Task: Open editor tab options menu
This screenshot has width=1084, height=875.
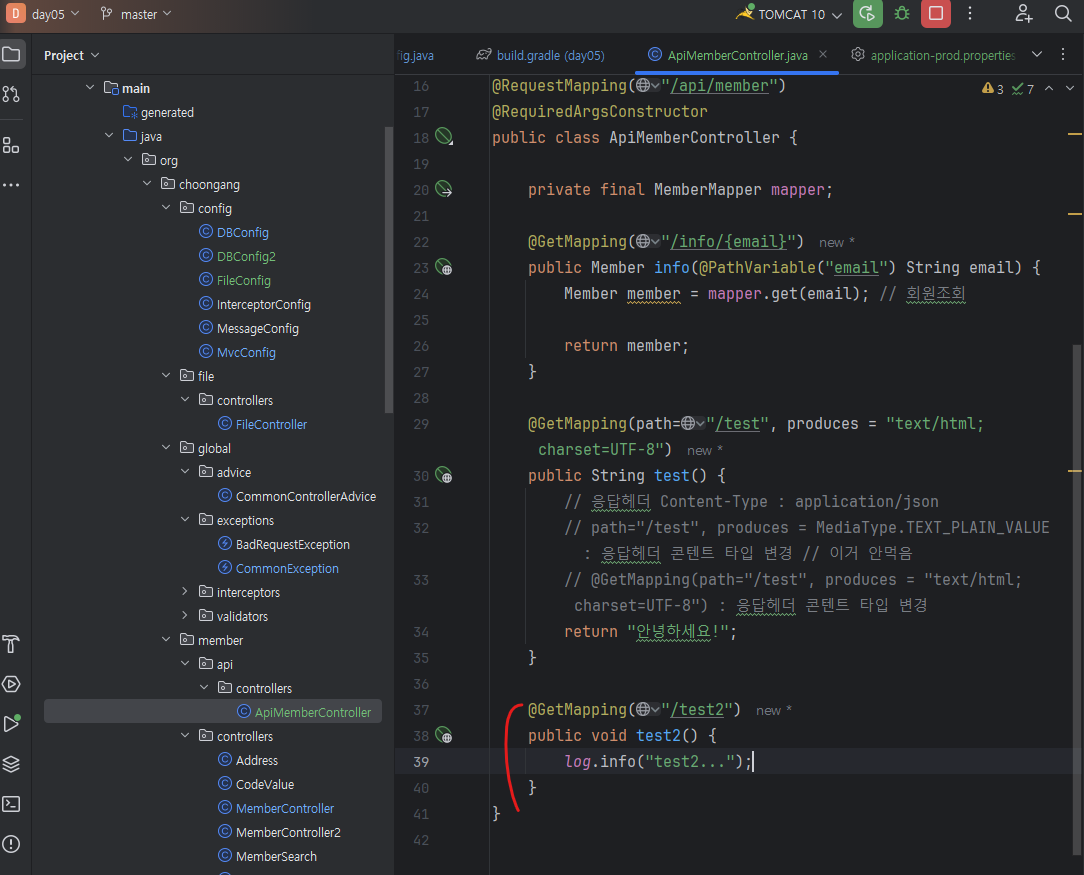Action: pos(1063,55)
